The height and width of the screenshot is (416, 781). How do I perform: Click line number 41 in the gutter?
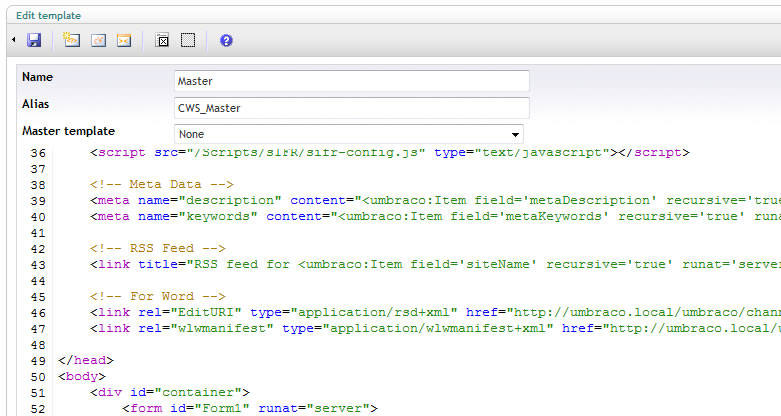[38, 233]
